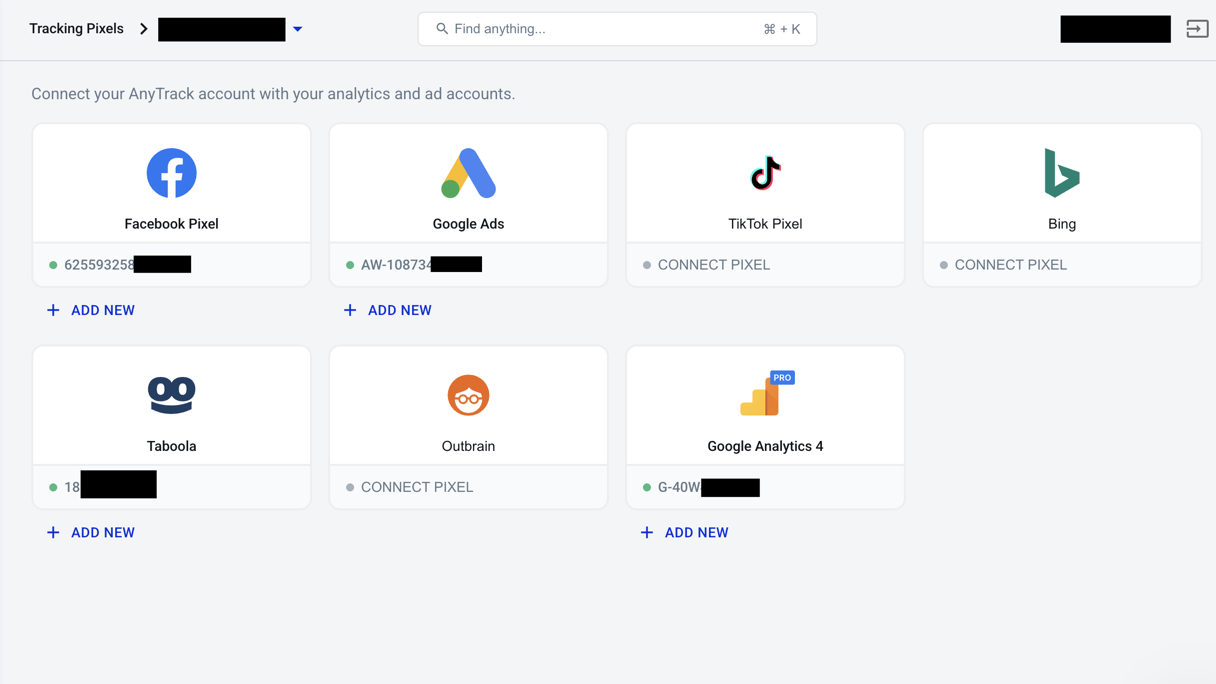Click grey status dot on Outbrain

350,487
